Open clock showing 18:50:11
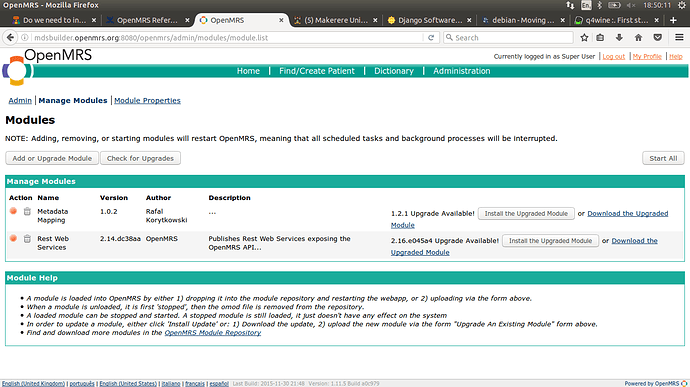The width and height of the screenshot is (690, 387). [657, 5]
